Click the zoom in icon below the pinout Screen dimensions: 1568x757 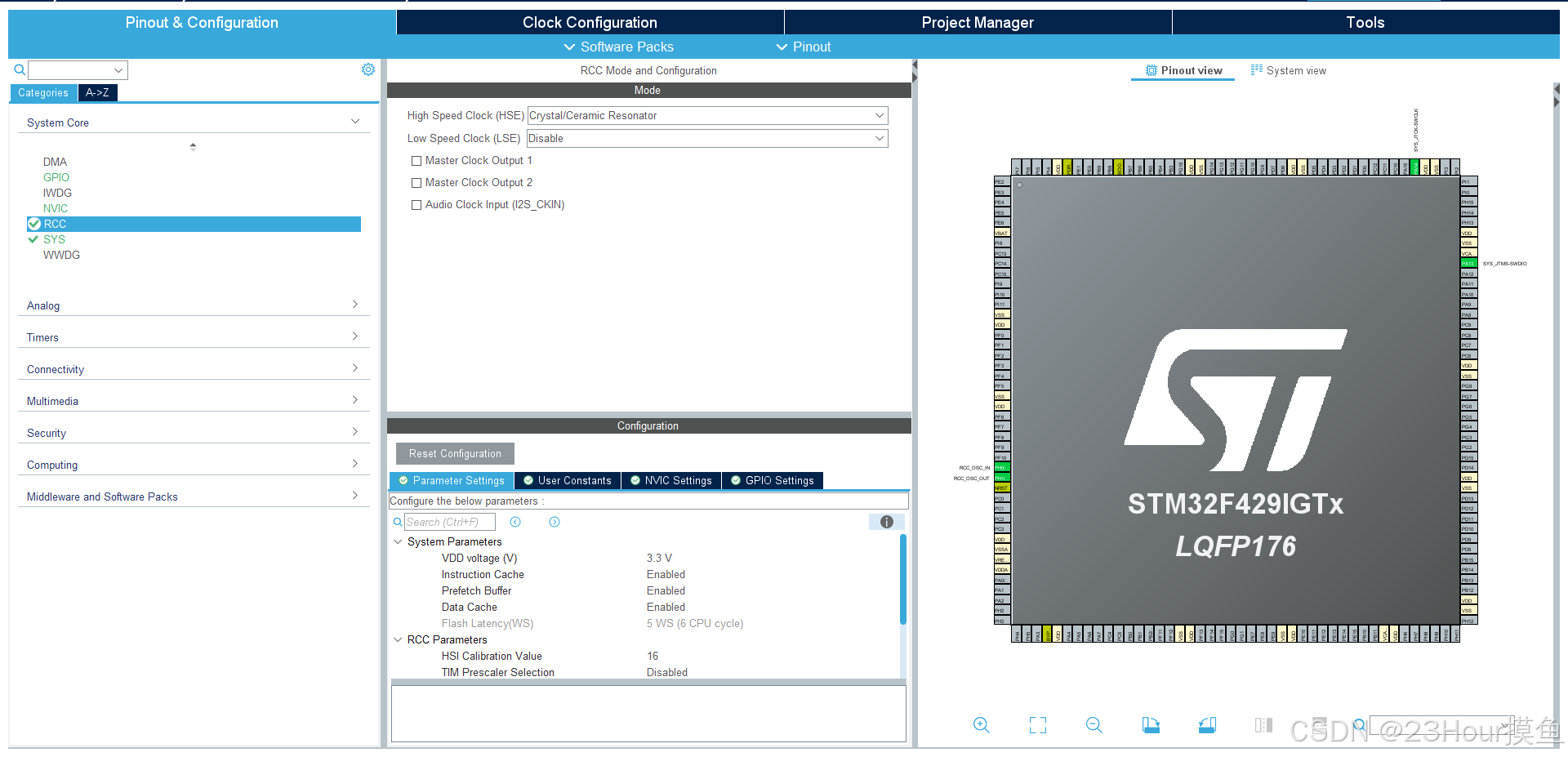click(981, 725)
